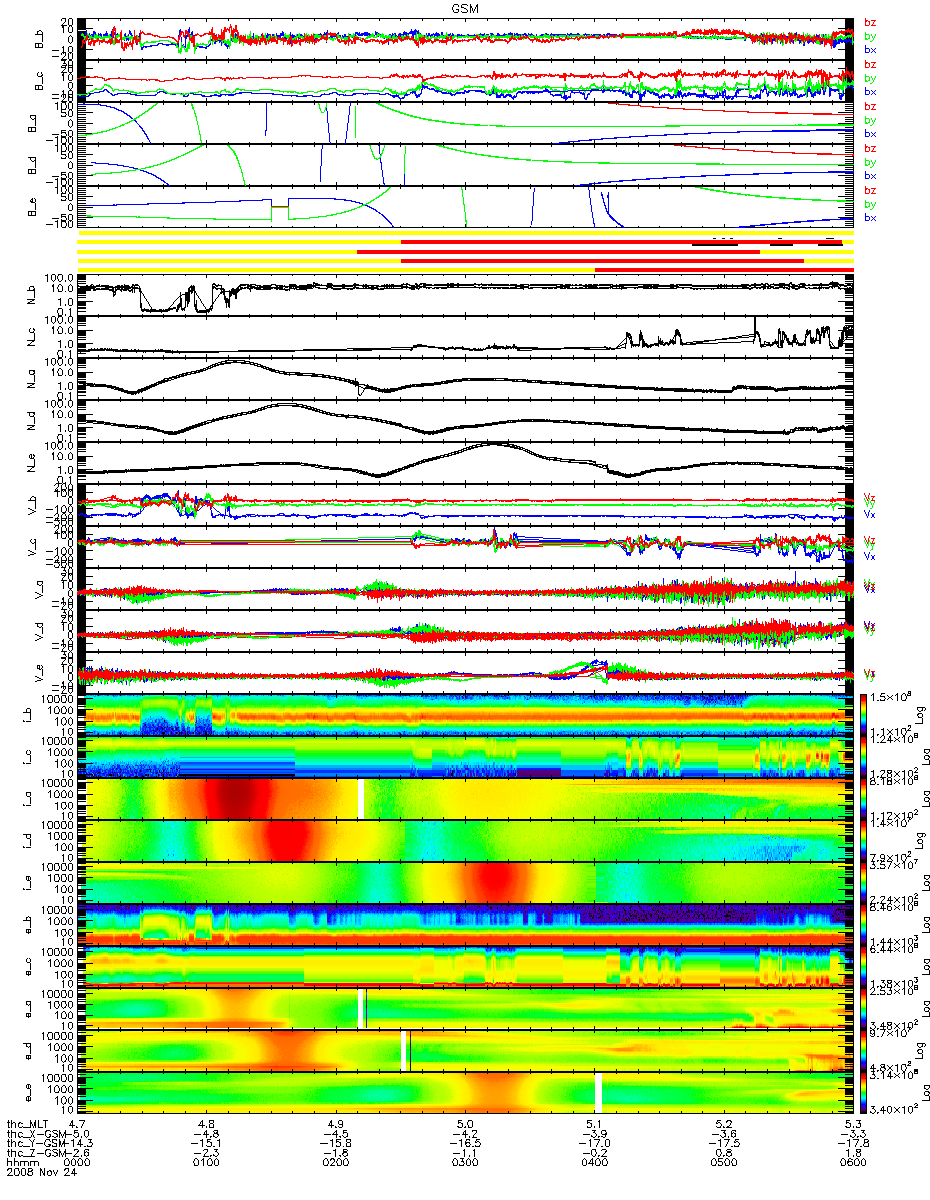This screenshot has width=930, height=1200.
Task: Click the thc_Y-GSM row label
Action: [x=35, y=1145]
